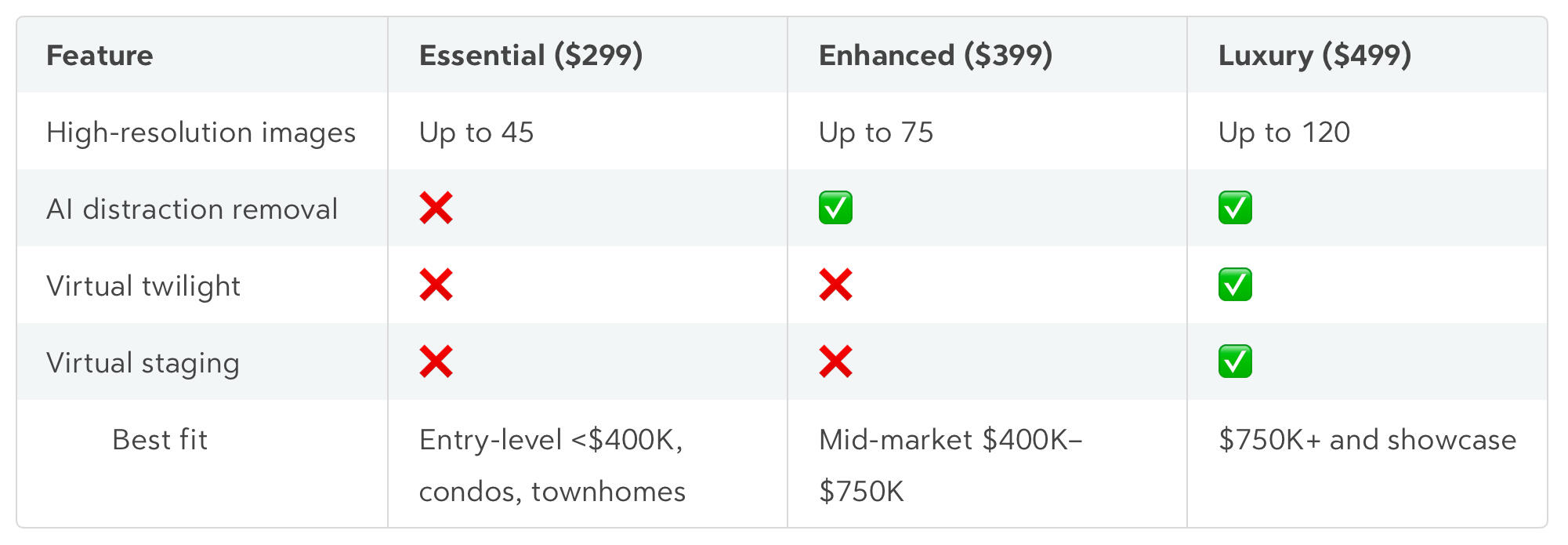Select the Enhanced ($399) column header
The height and width of the screenshot is (545, 1568).
click(x=935, y=56)
